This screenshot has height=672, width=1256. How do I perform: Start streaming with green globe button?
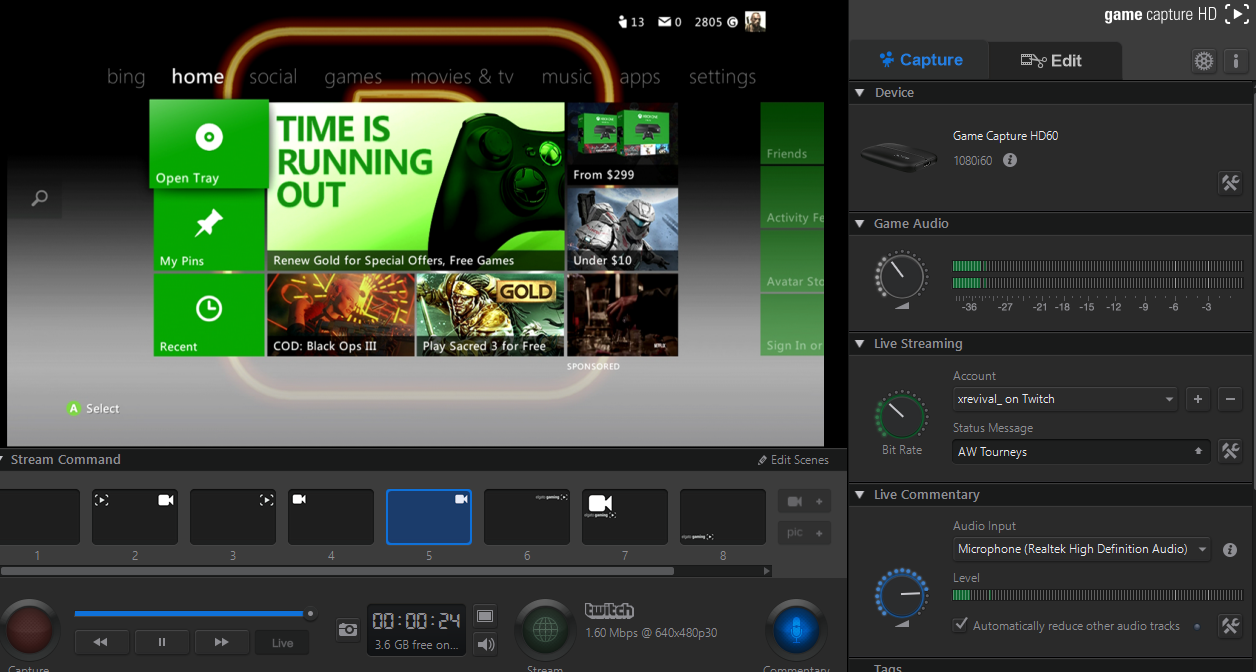(545, 630)
